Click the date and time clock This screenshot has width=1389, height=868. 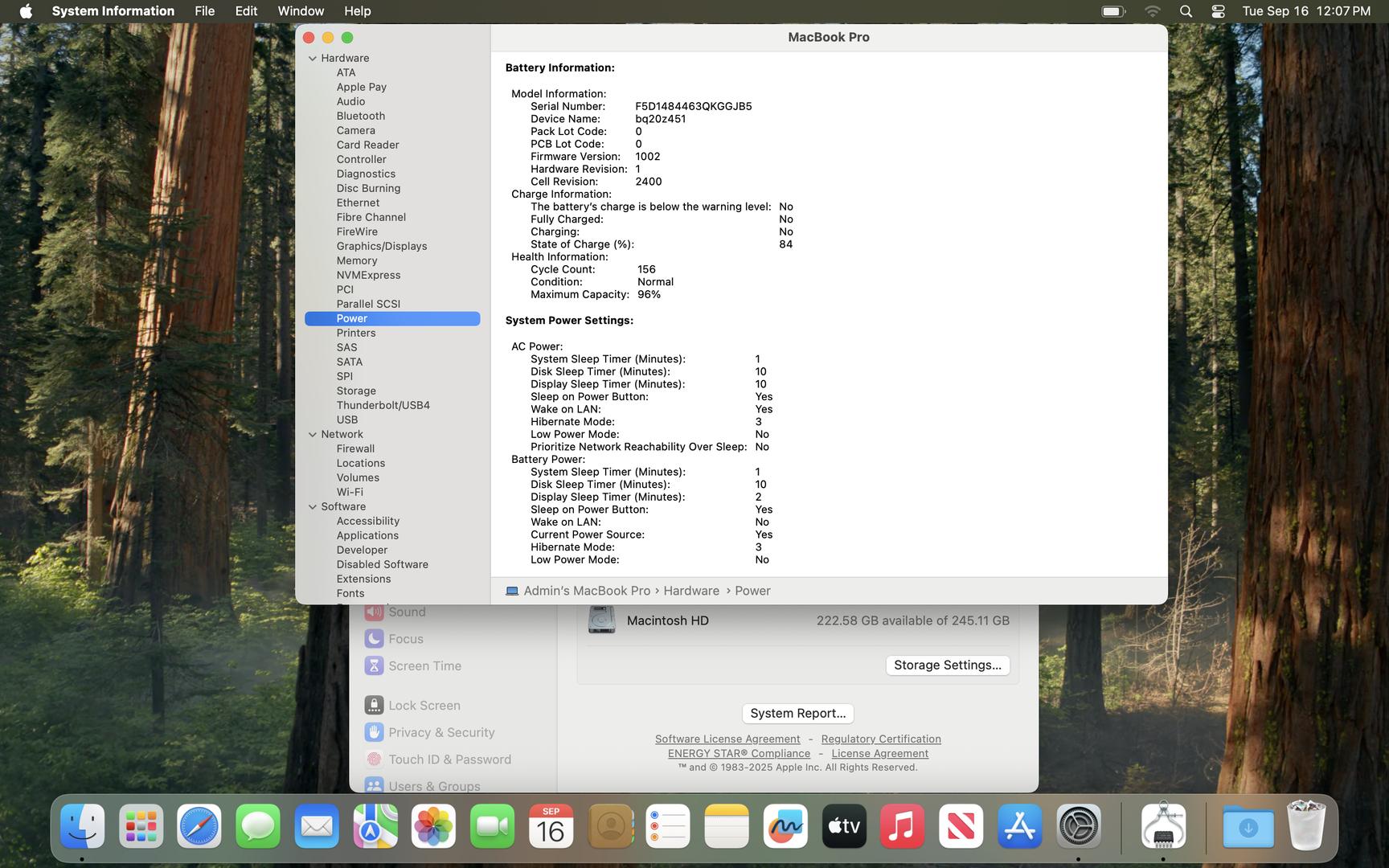[1306, 11]
